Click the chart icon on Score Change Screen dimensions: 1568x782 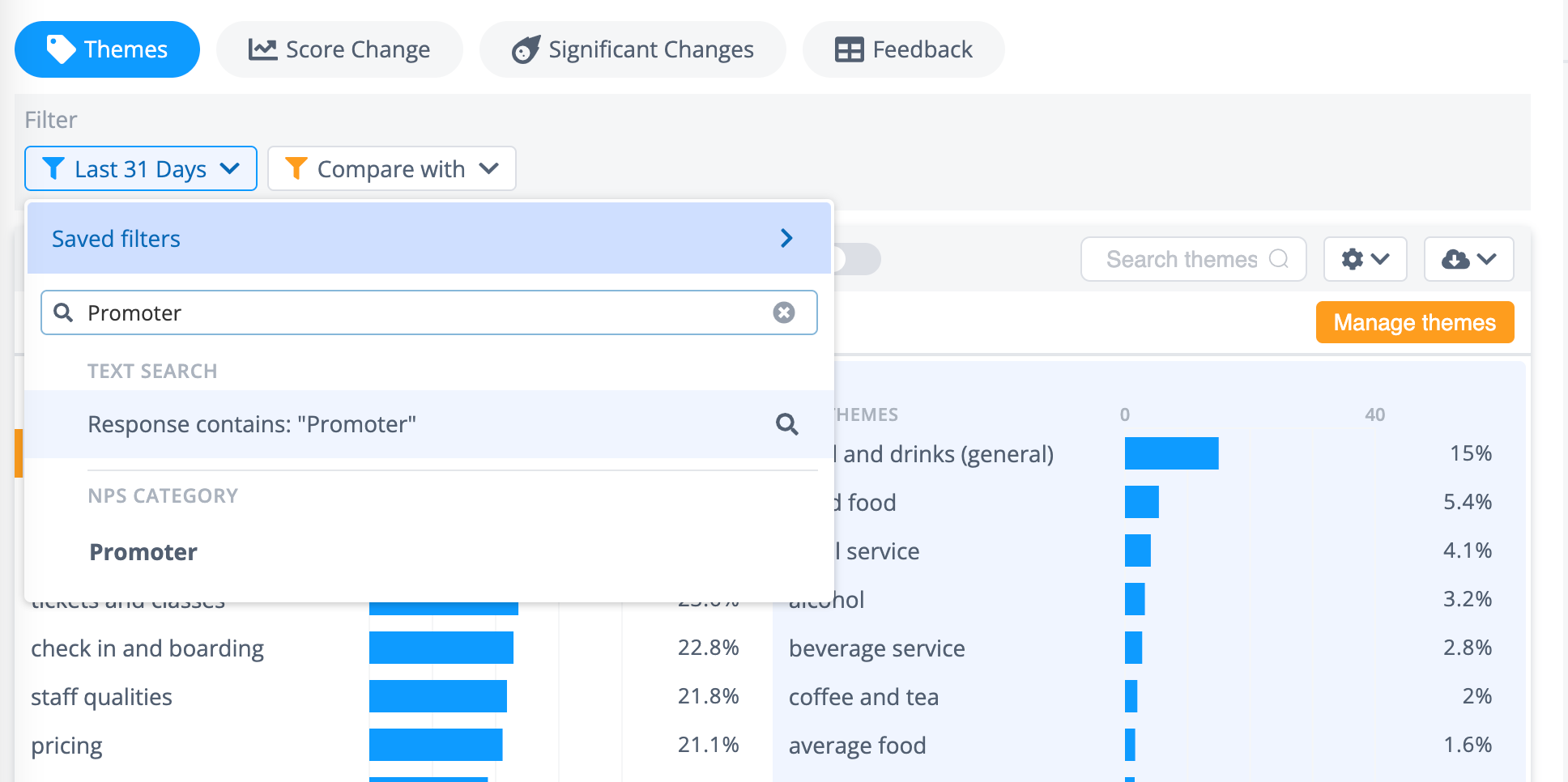[x=262, y=49]
